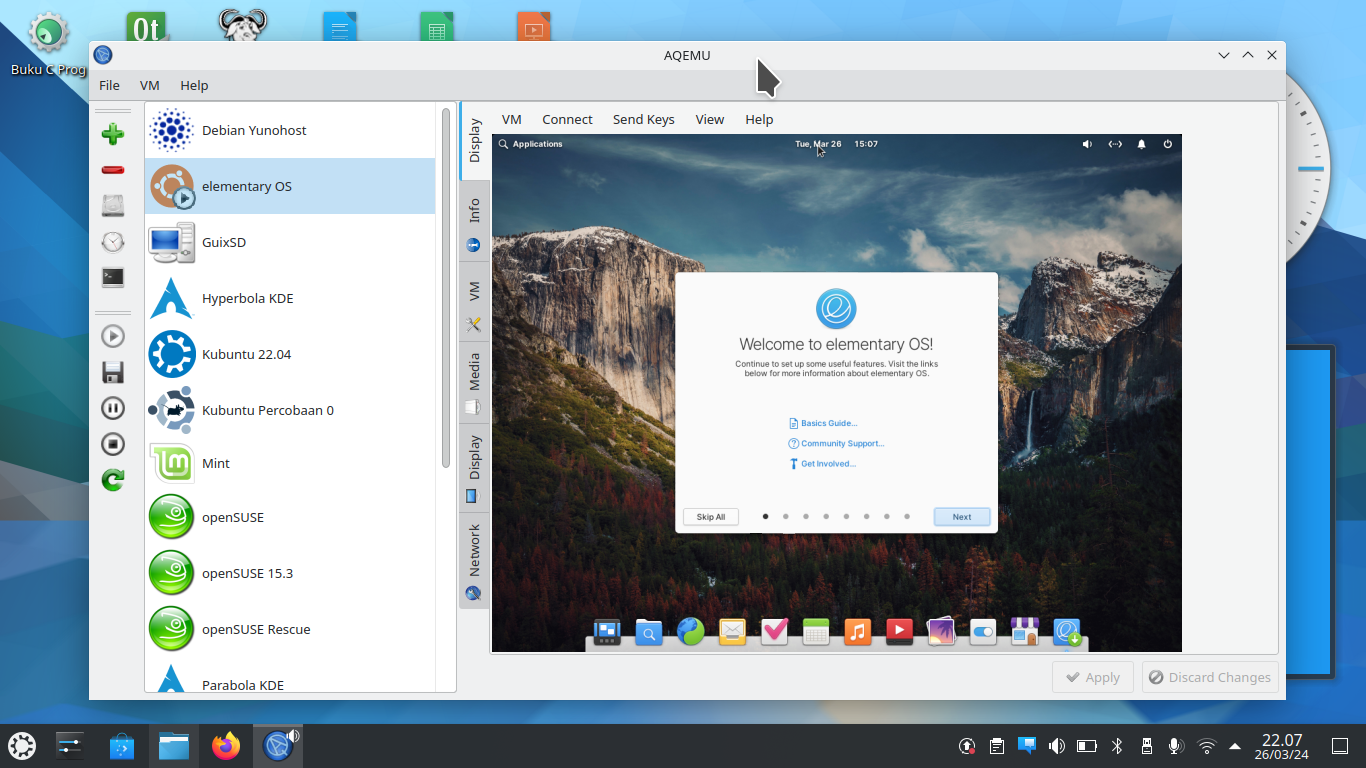Open notifications bell in guest panel
This screenshot has width=1366, height=768.
point(1142,144)
